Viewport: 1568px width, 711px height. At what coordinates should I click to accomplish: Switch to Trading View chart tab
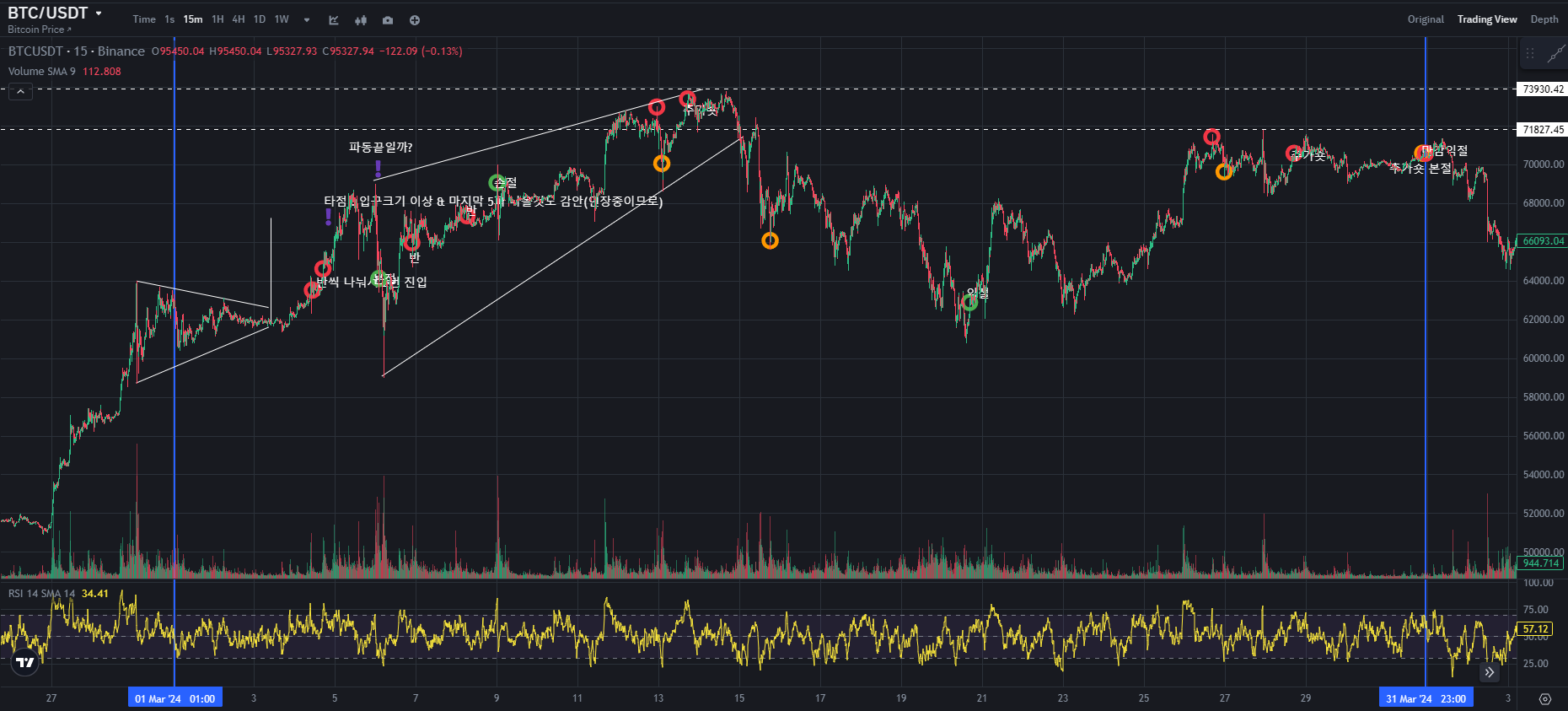[x=1487, y=19]
